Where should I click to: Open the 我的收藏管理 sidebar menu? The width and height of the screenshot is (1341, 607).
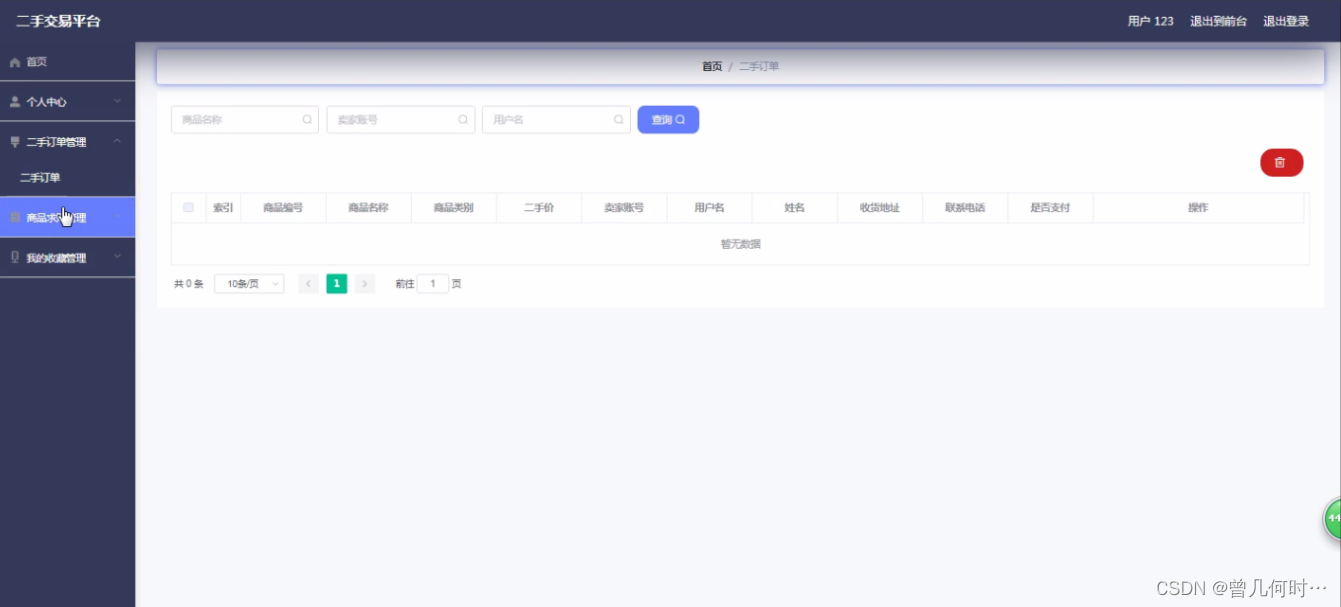click(x=67, y=257)
